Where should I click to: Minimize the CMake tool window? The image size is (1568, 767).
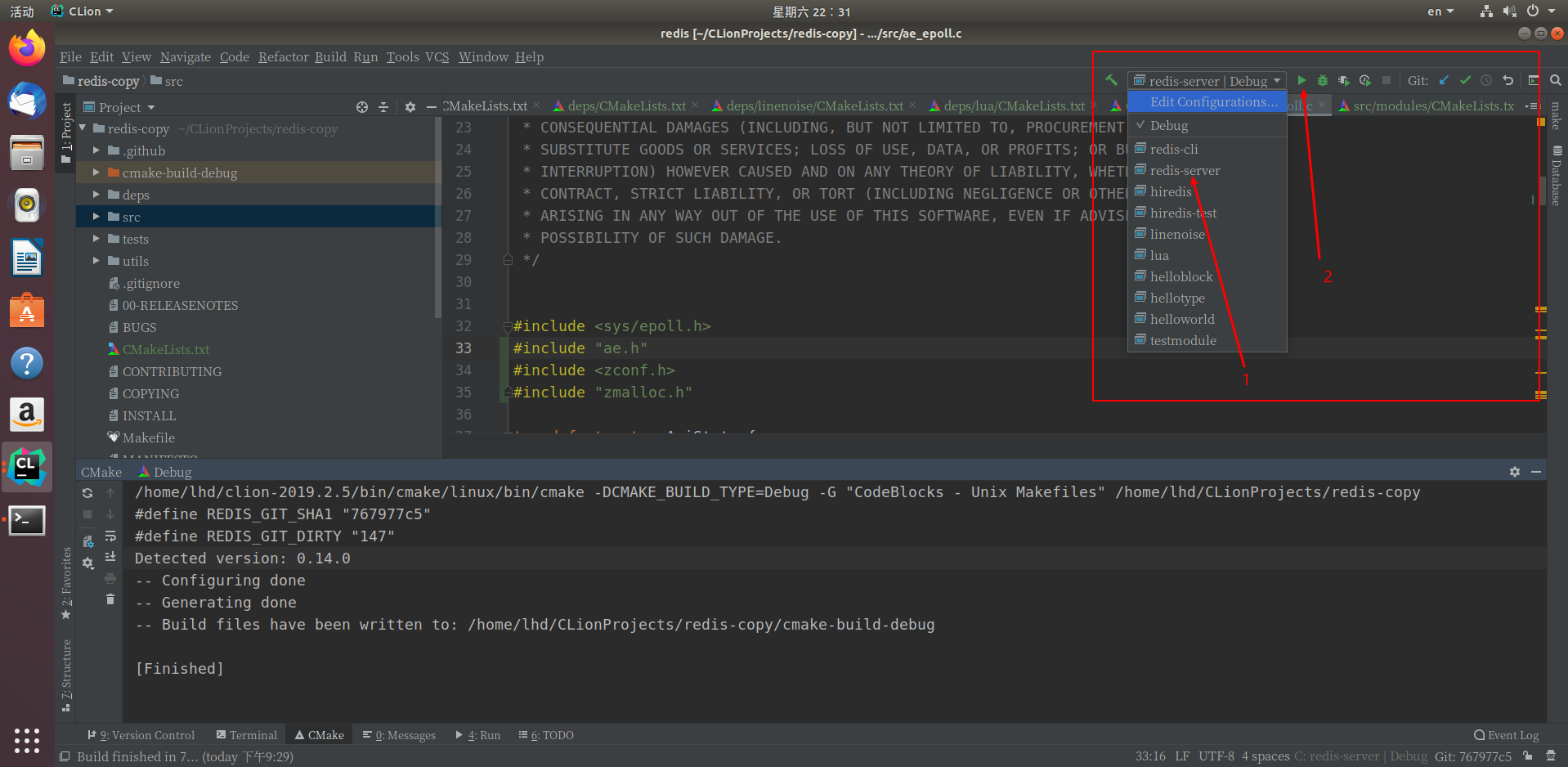[x=1536, y=472]
